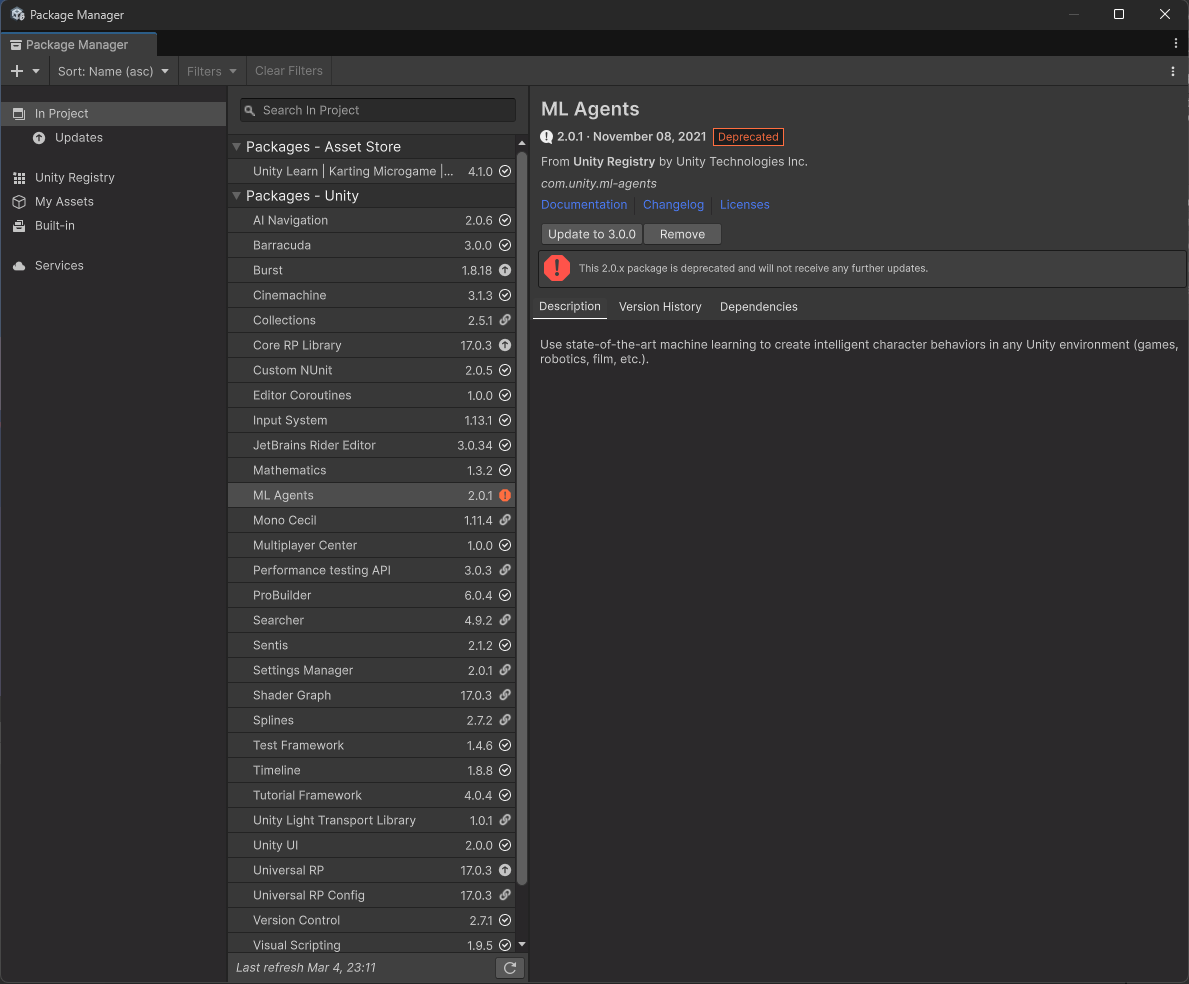
Task: Collapse the Packages - Asset Store group
Action: coord(237,146)
